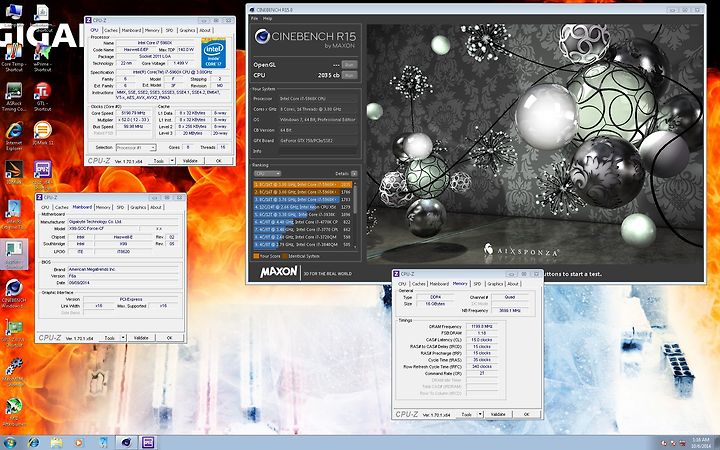Click the system tray clock

[698, 443]
